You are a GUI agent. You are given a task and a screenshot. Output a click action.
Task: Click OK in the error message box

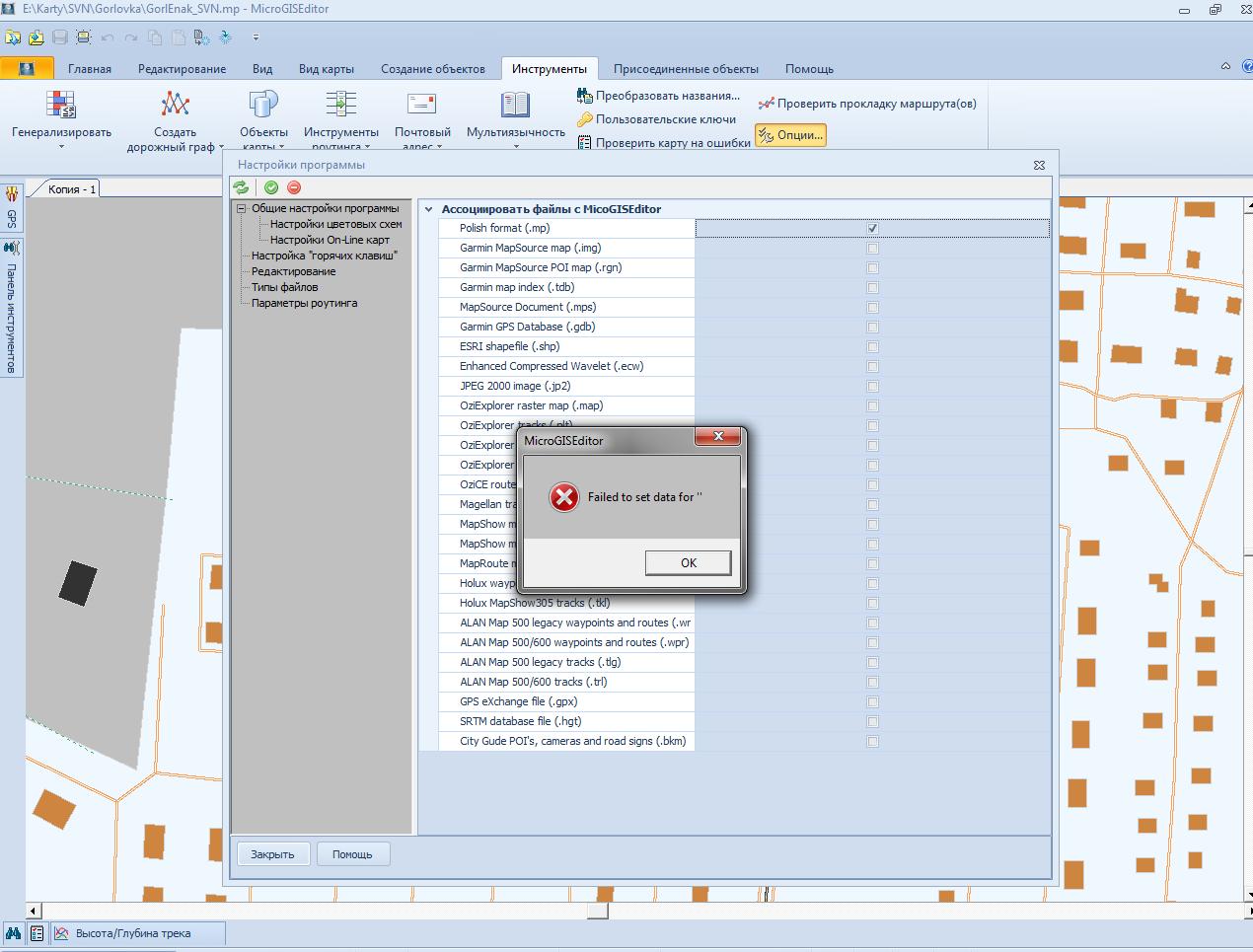point(689,562)
